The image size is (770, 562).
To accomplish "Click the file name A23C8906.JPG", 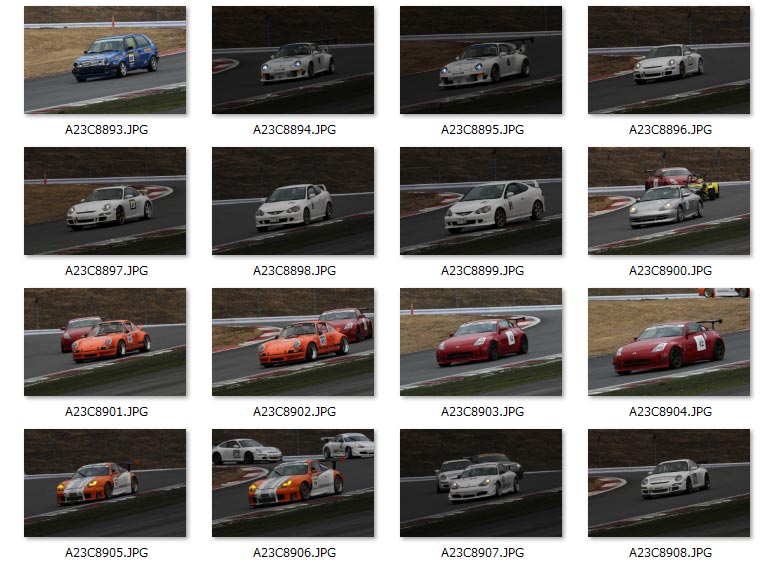I will coord(295,553).
